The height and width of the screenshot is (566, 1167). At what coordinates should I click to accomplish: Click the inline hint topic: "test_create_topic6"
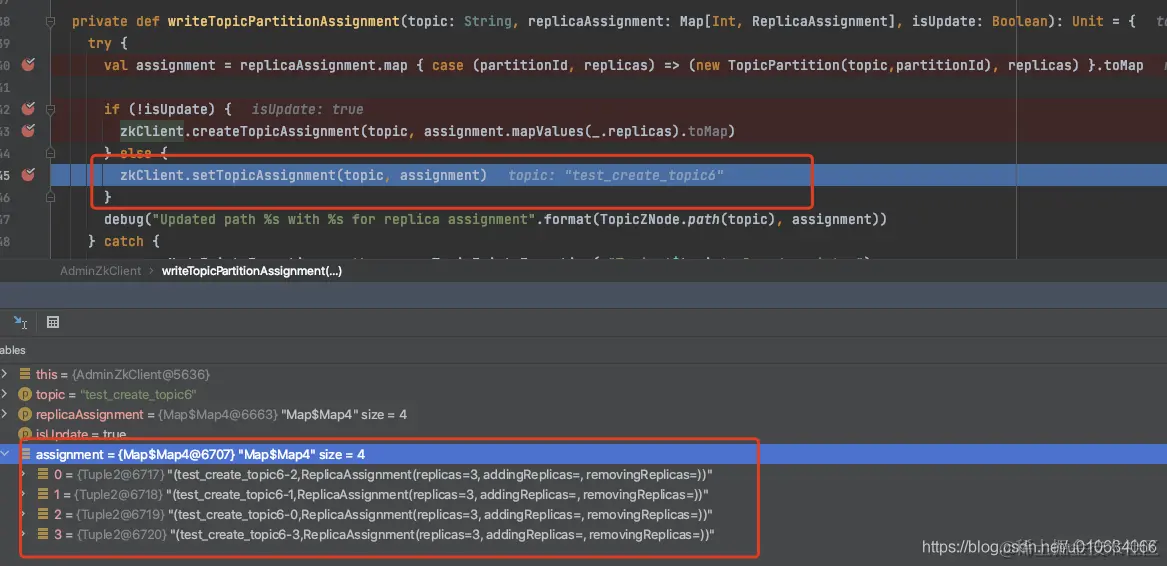[x=616, y=176]
